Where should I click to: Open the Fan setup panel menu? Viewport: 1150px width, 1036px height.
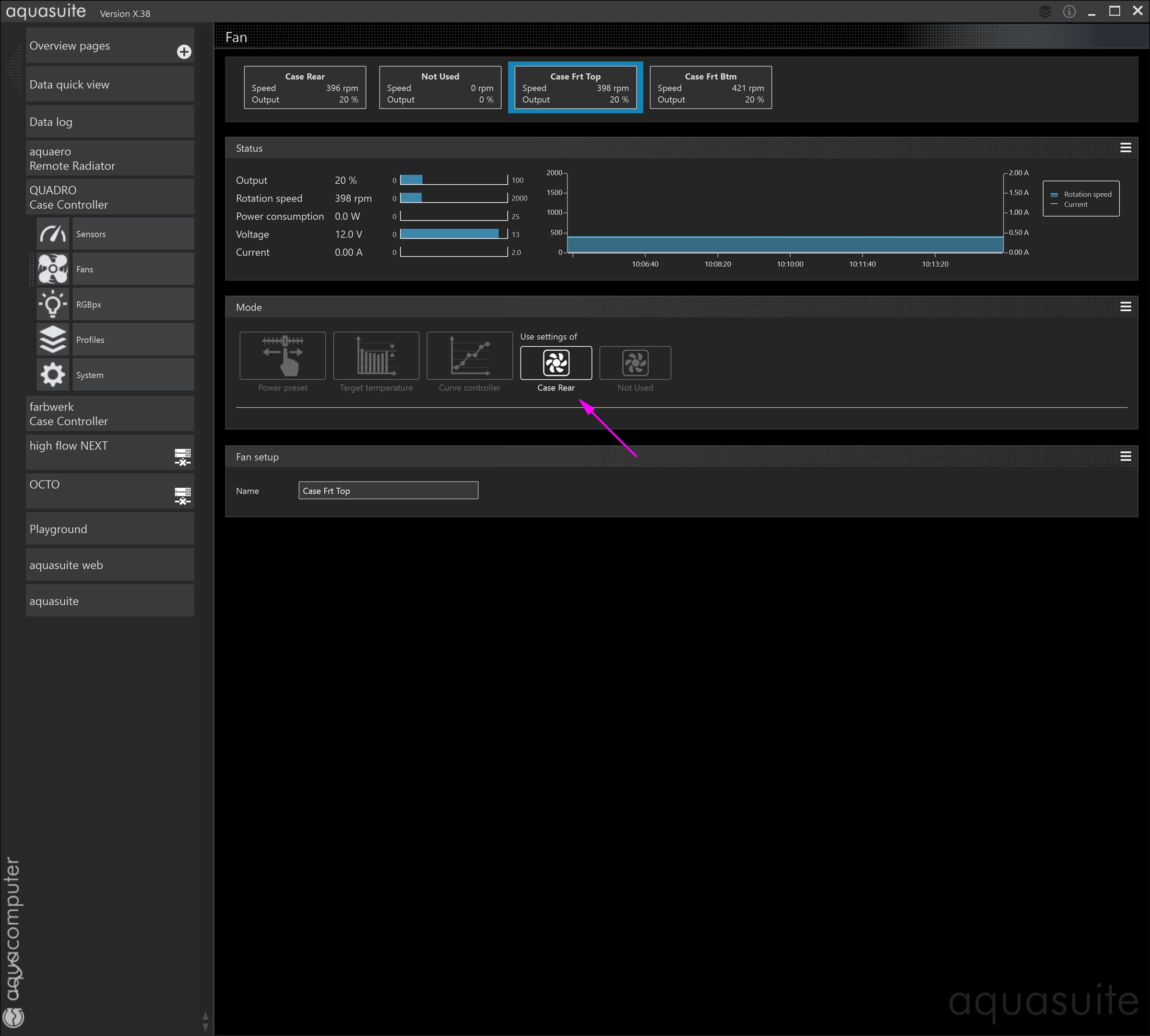(x=1125, y=457)
